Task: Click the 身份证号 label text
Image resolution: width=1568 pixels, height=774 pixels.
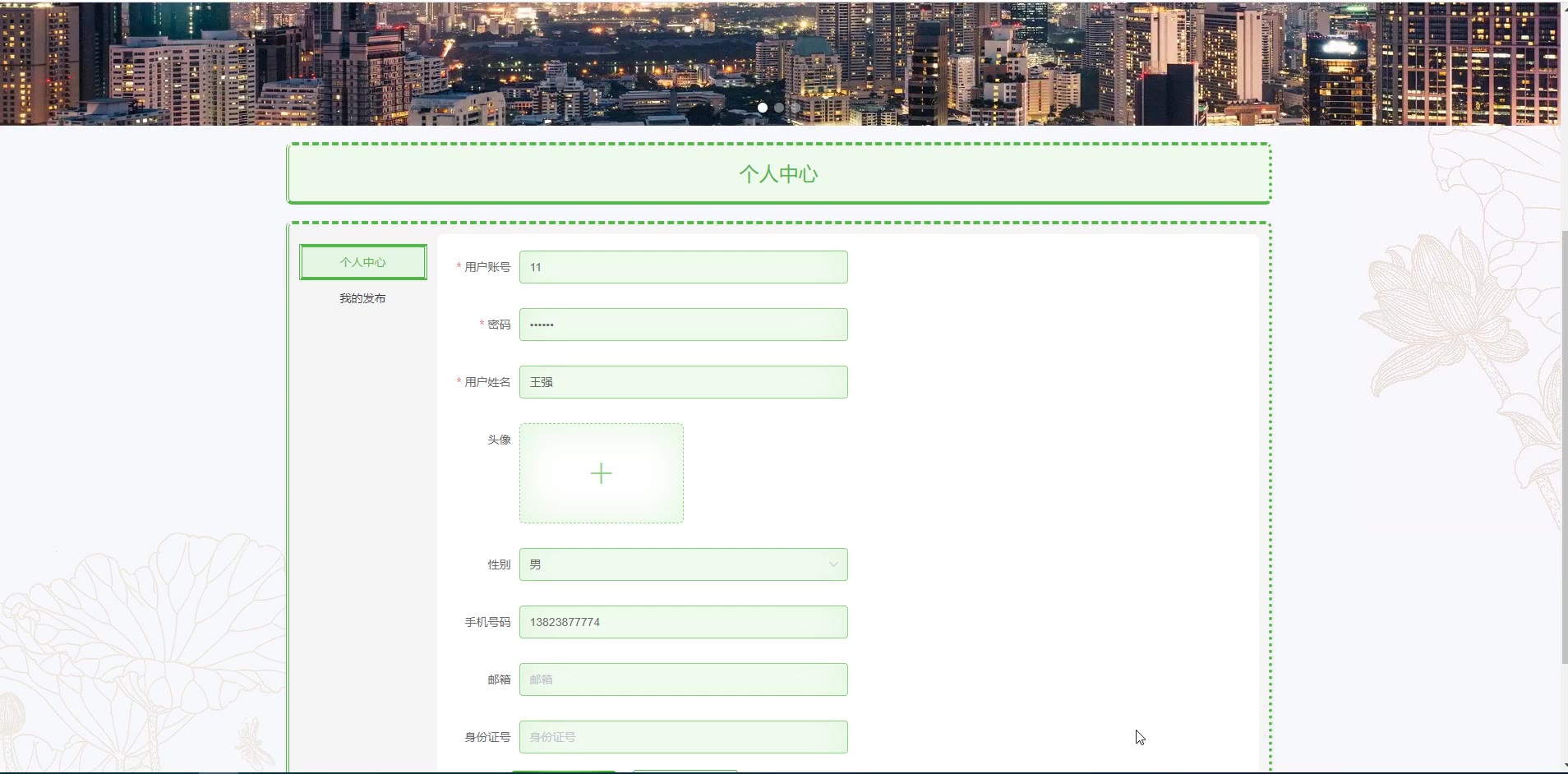Action: coord(487,737)
